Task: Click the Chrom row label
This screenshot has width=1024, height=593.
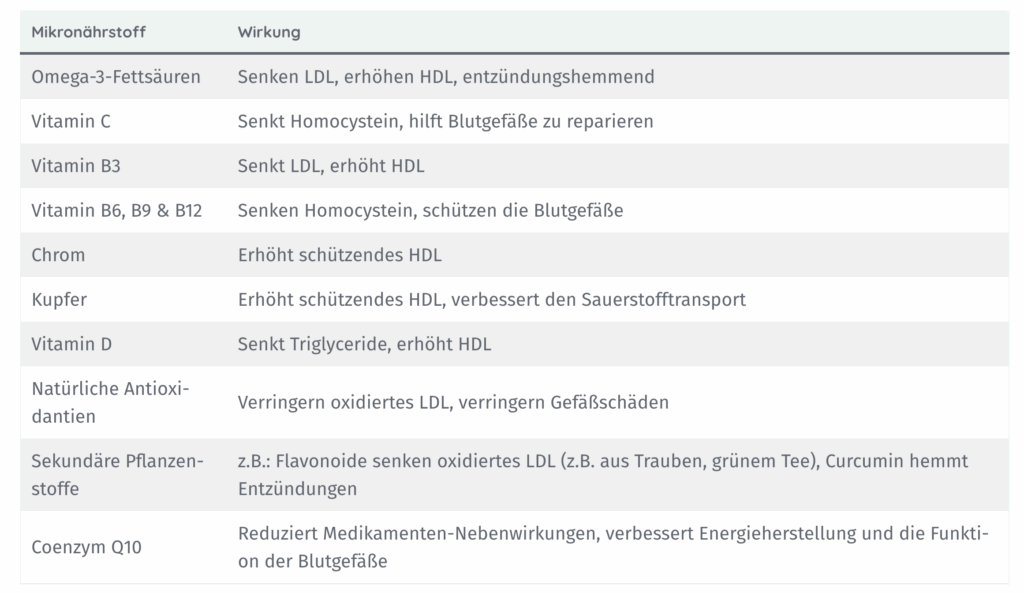Action: point(58,255)
